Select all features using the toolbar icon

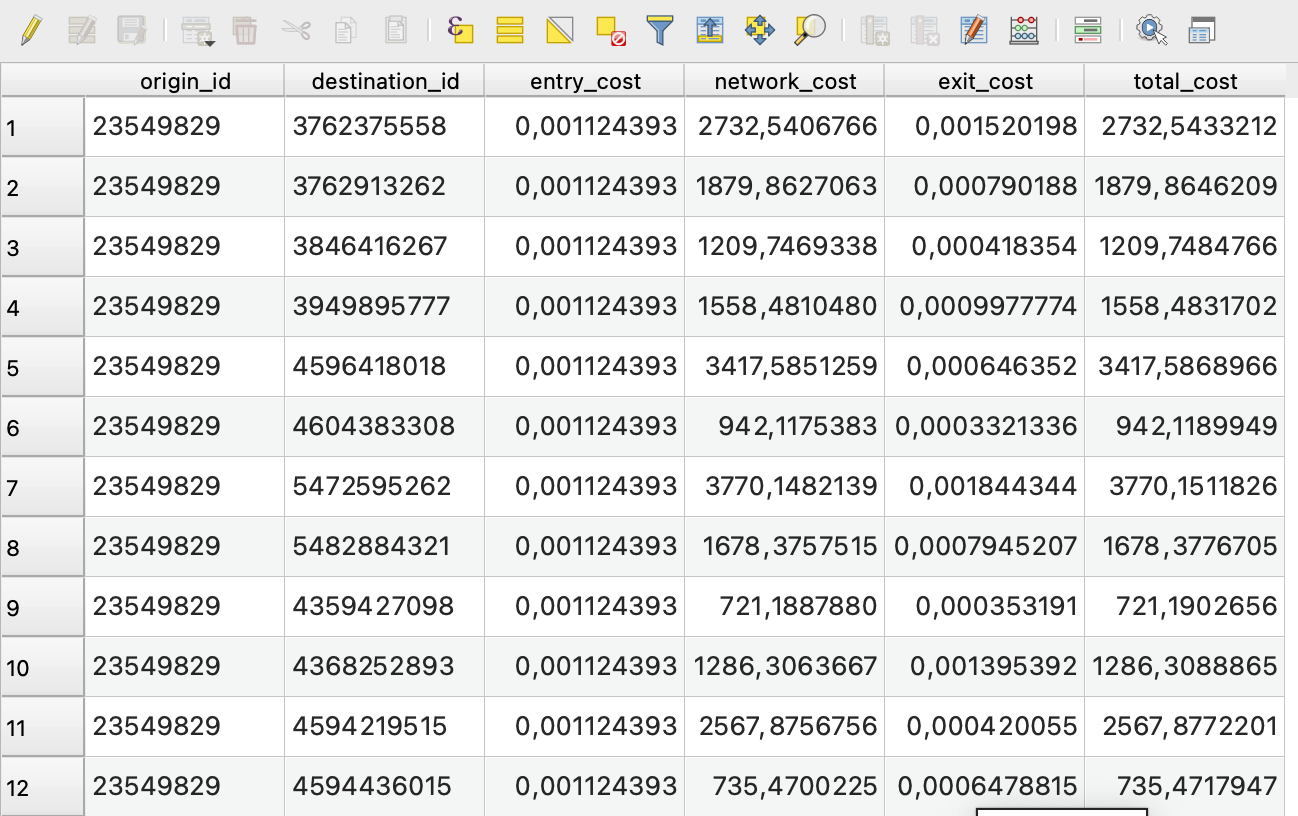click(510, 31)
